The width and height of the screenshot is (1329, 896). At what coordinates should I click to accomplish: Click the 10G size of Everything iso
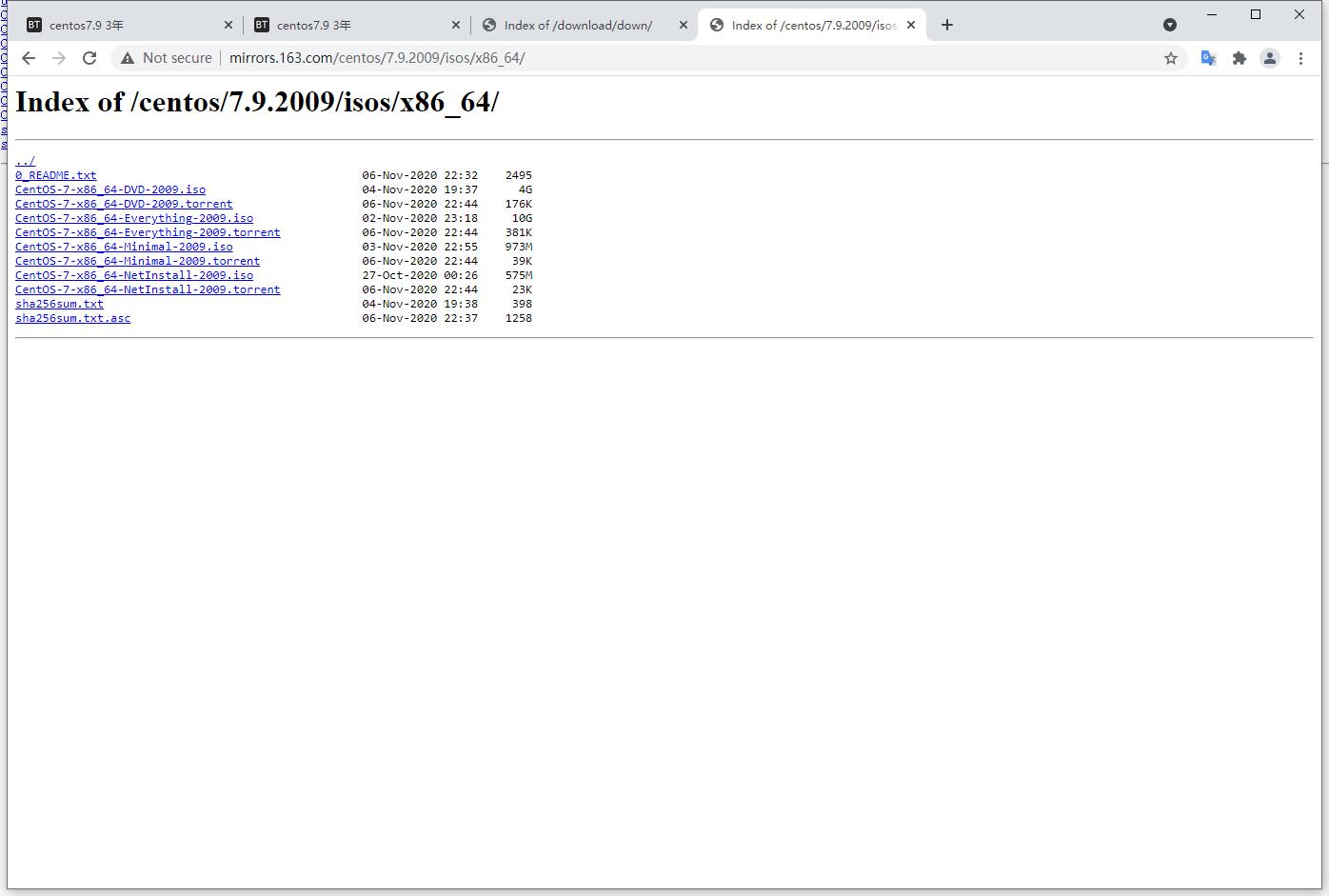[x=522, y=218]
